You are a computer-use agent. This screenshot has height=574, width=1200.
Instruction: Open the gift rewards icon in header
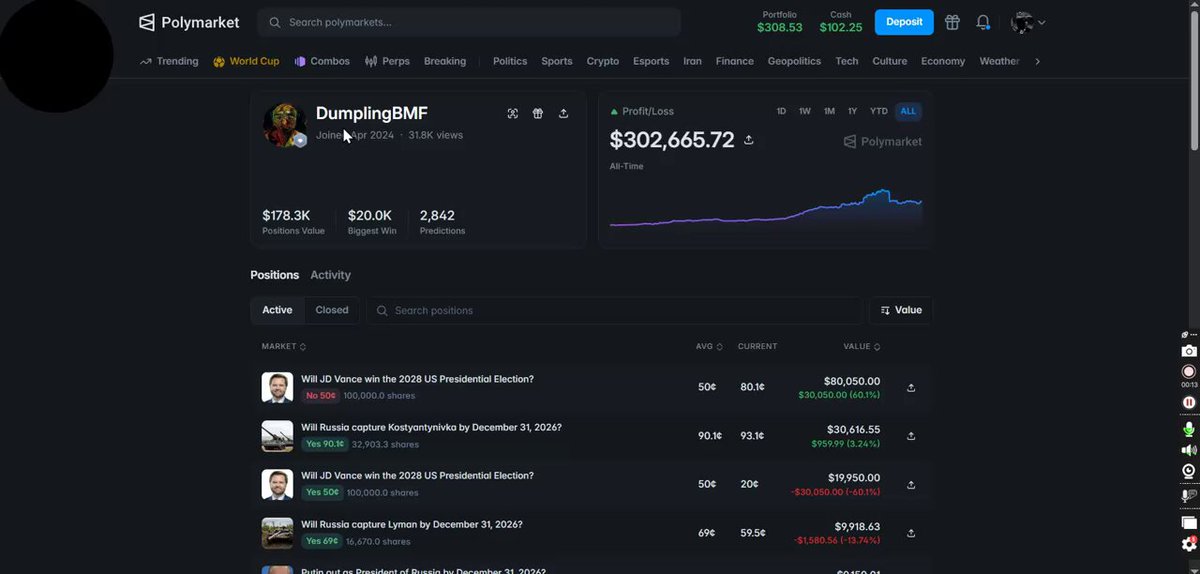pyautogui.click(x=952, y=22)
